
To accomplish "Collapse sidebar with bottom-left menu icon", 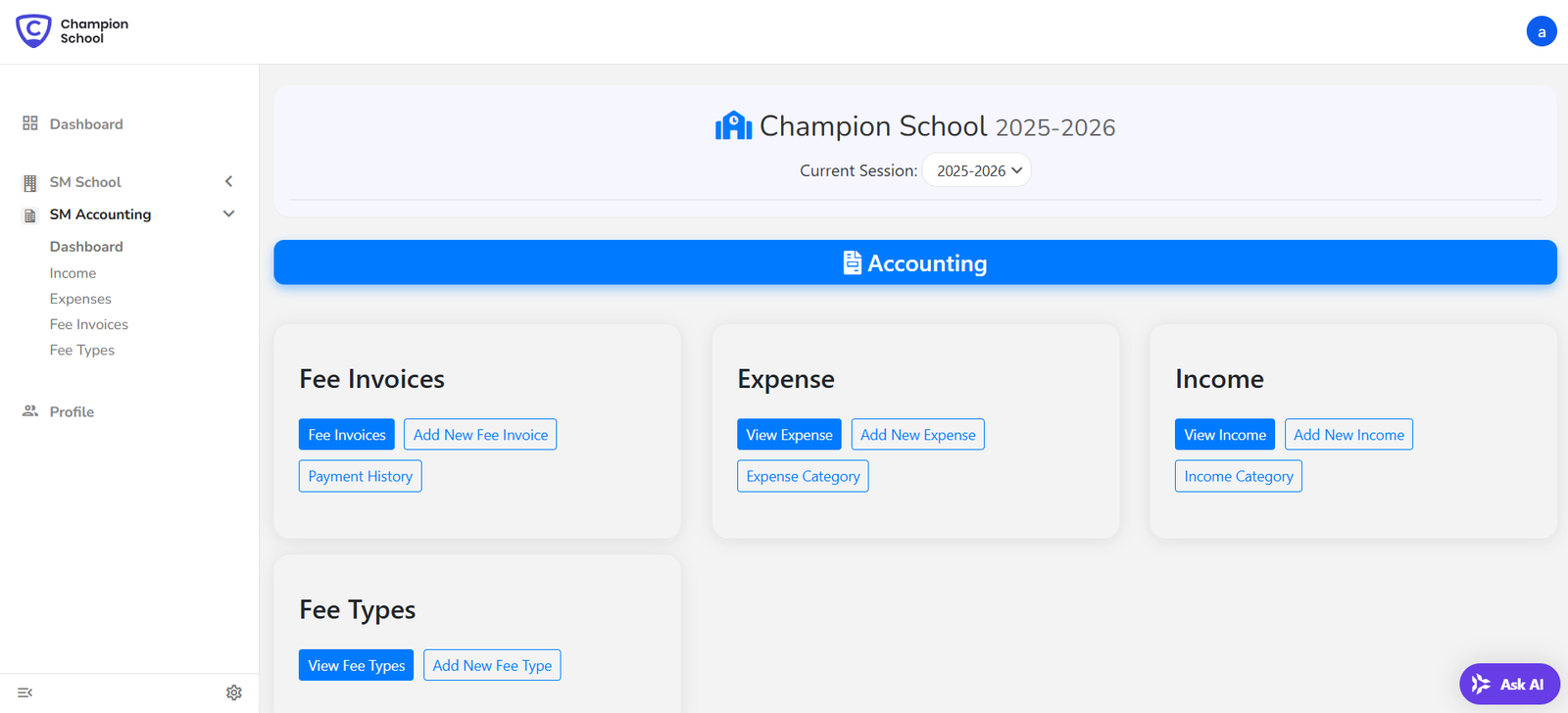I will [25, 692].
